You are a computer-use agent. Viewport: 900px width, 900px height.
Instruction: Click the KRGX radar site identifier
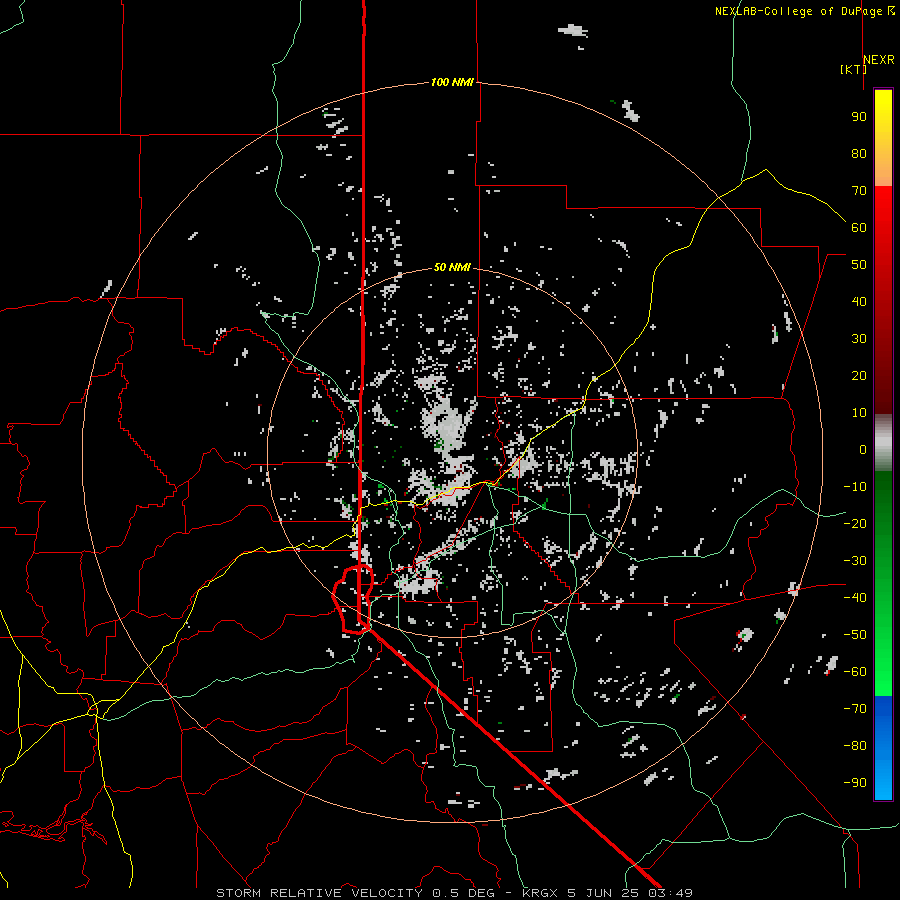click(x=540, y=893)
